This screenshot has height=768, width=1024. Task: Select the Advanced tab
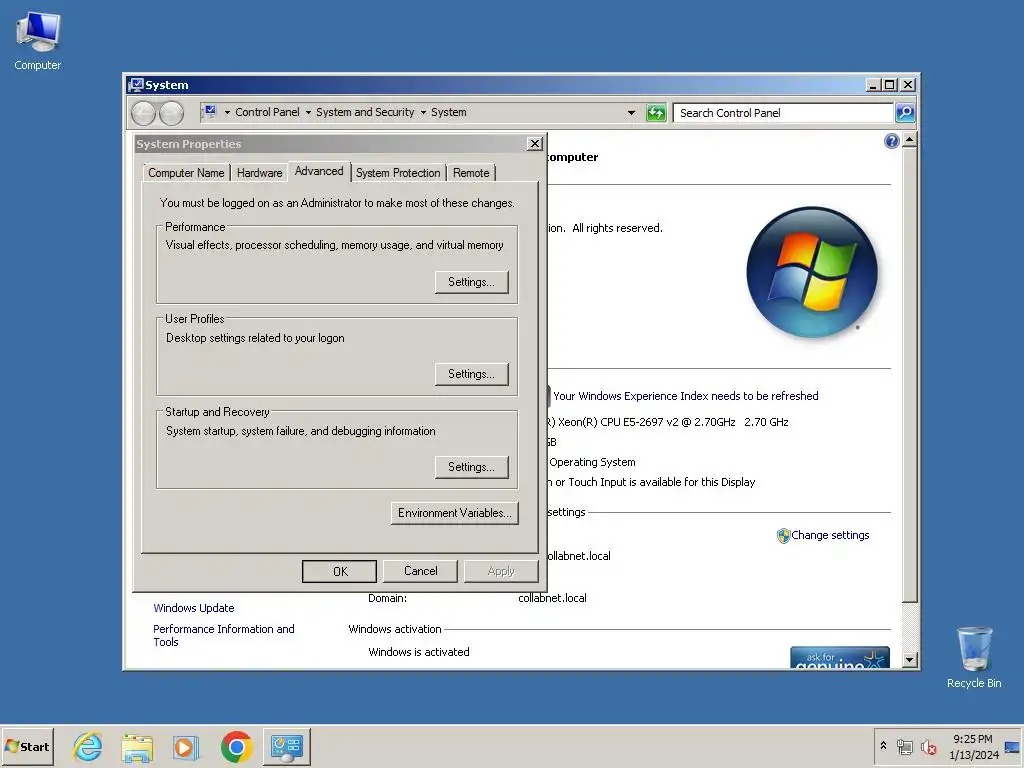tap(319, 171)
